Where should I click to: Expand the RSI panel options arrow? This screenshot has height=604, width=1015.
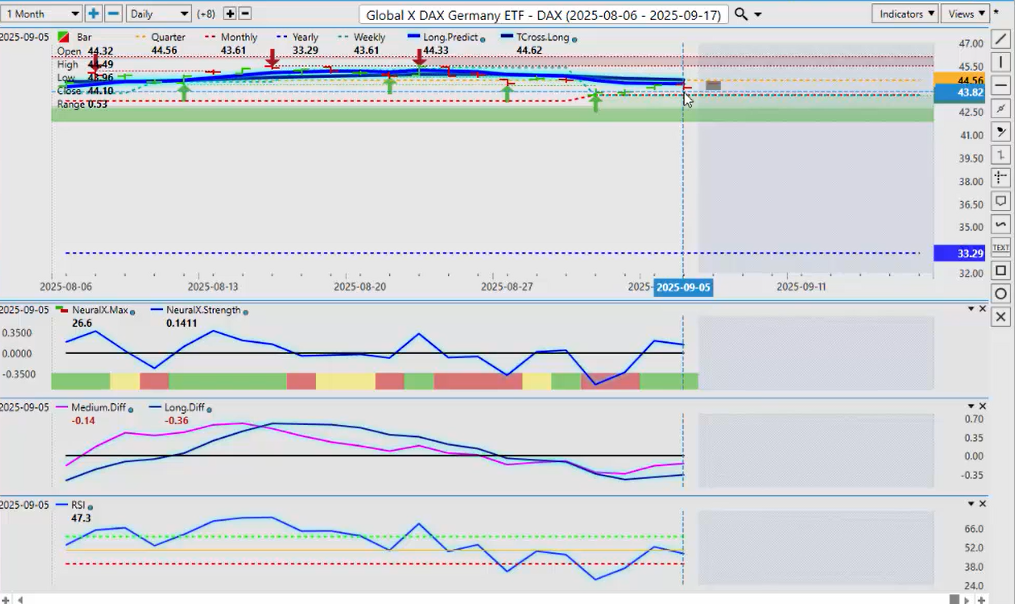tap(969, 505)
